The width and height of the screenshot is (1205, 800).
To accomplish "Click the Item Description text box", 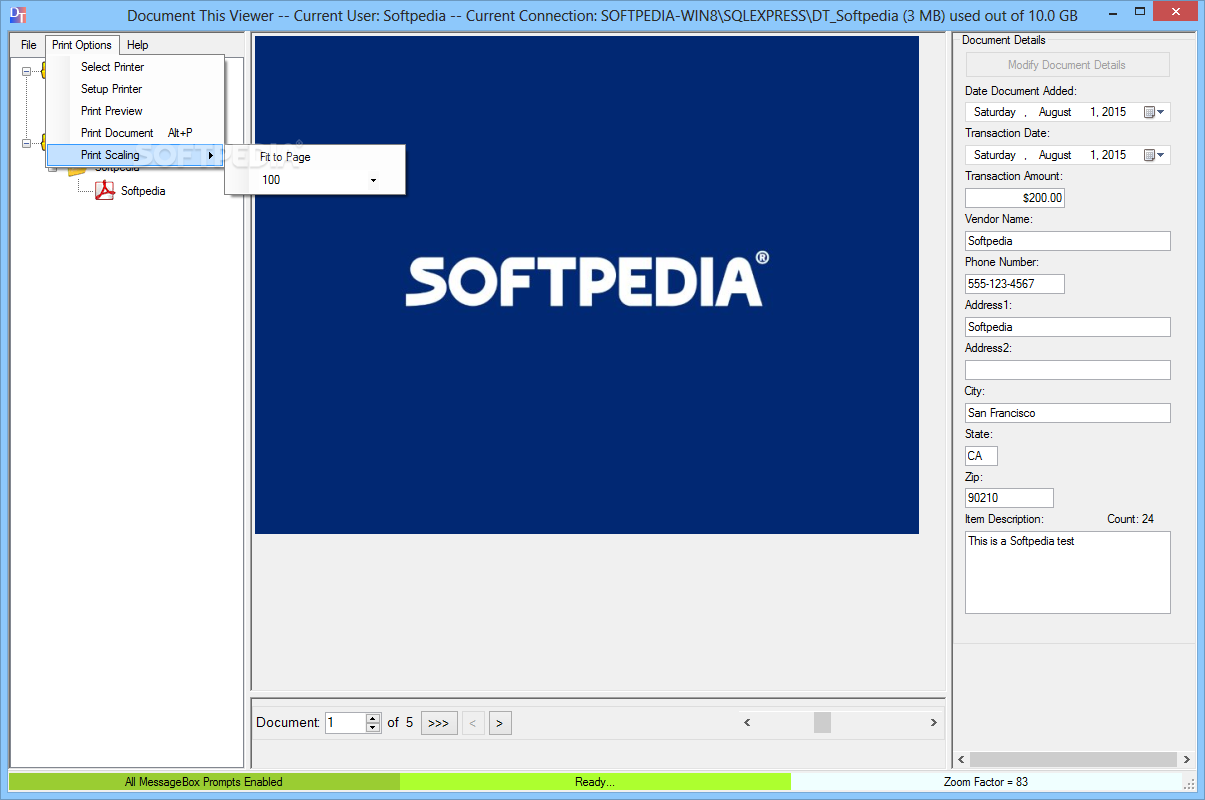I will coord(1067,572).
